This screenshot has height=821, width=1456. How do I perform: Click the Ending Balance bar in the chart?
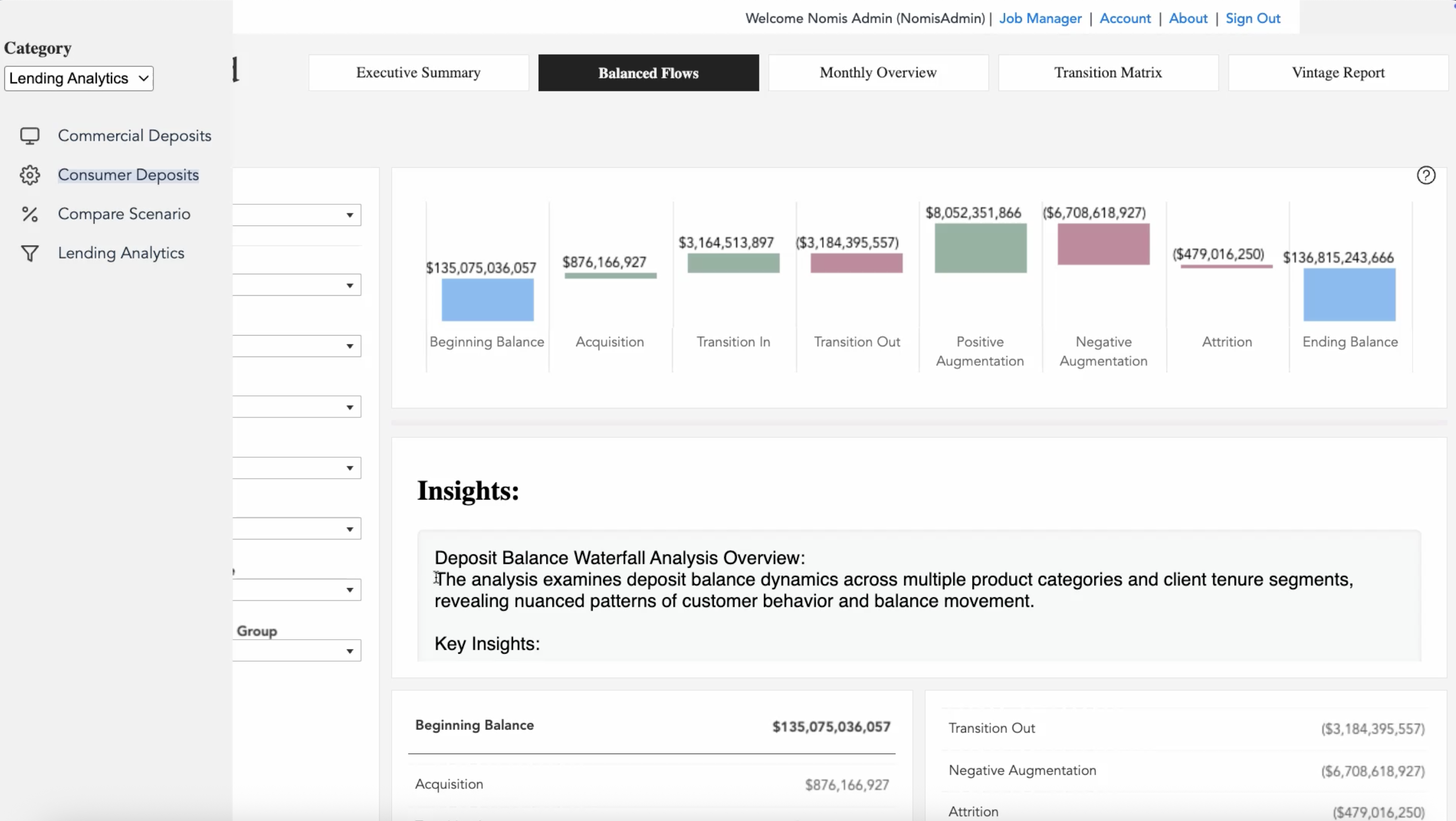[x=1350, y=294]
